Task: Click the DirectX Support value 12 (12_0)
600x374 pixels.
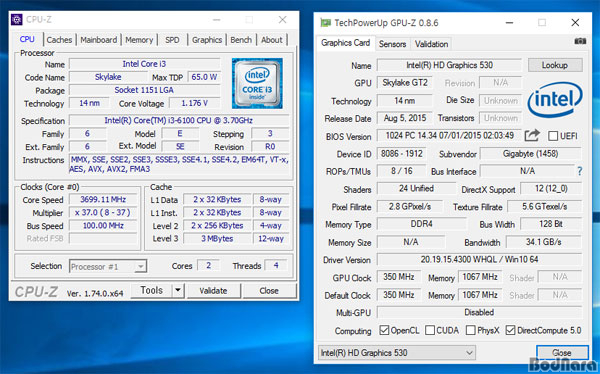Action: pos(551,188)
